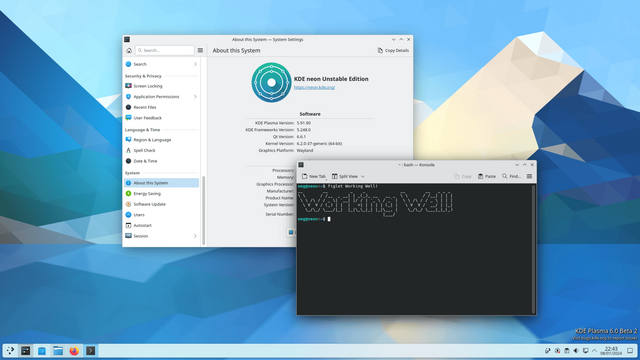Screen dimensions: 640x360
Task: Click the Konsole terminal scrollbar
Action: click(533, 249)
